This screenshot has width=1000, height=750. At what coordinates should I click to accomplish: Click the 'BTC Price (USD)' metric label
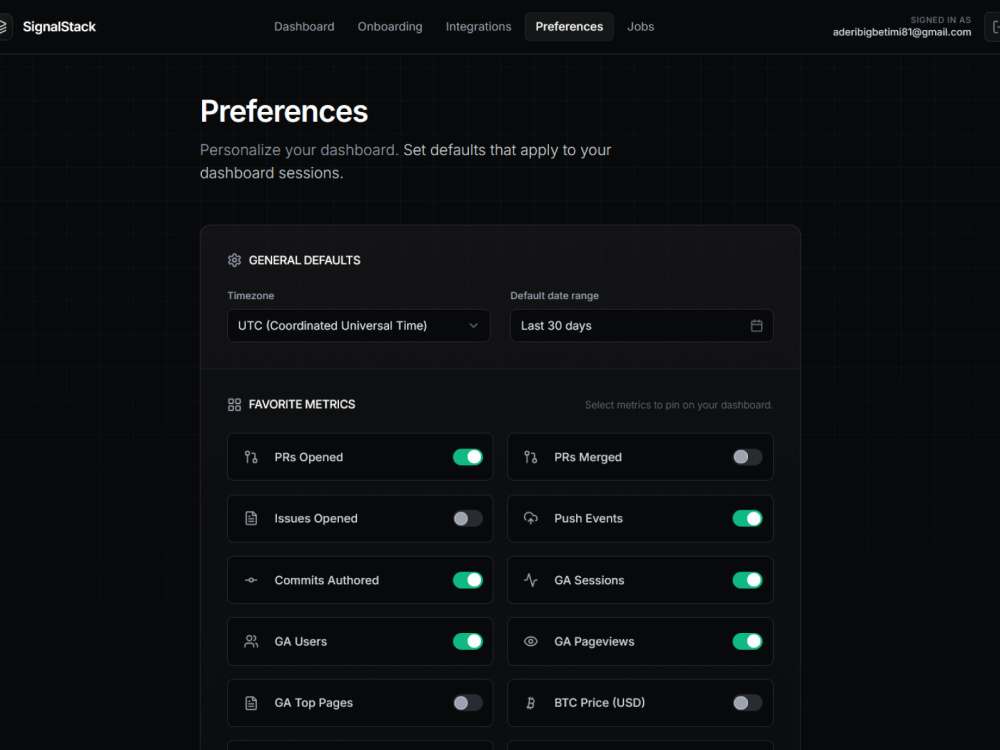click(599, 703)
